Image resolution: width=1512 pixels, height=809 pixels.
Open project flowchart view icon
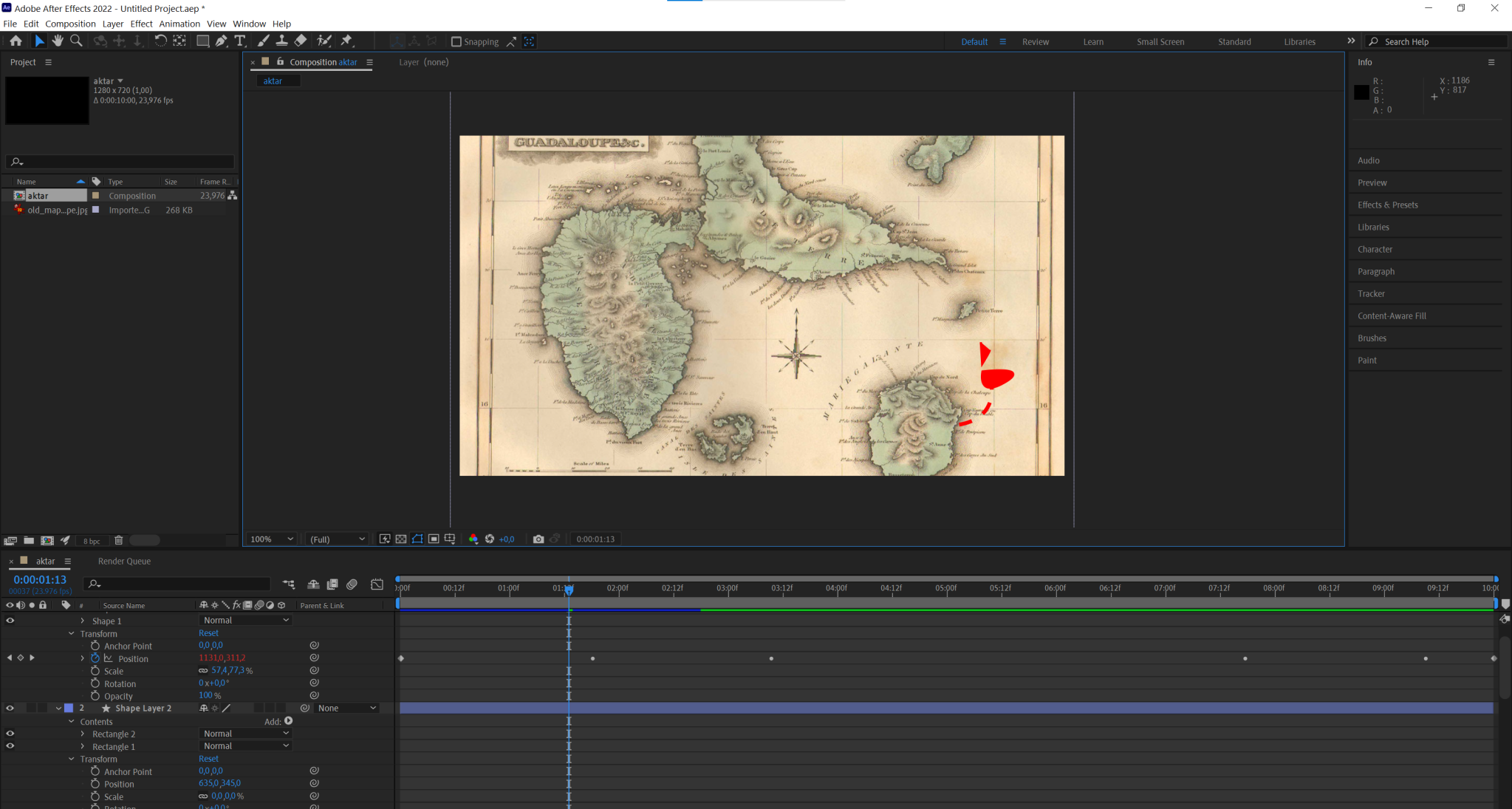coord(233,196)
